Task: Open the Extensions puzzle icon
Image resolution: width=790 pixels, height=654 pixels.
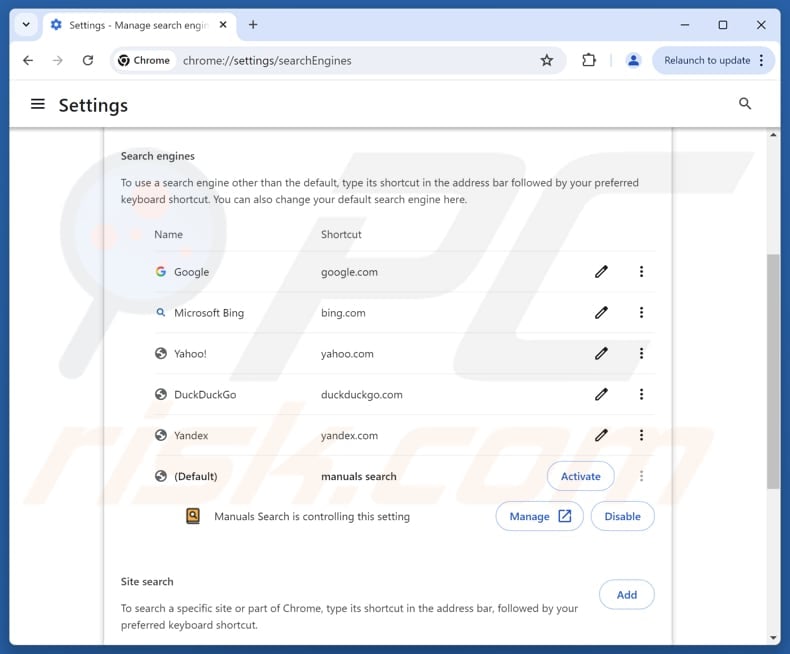Action: [x=588, y=60]
